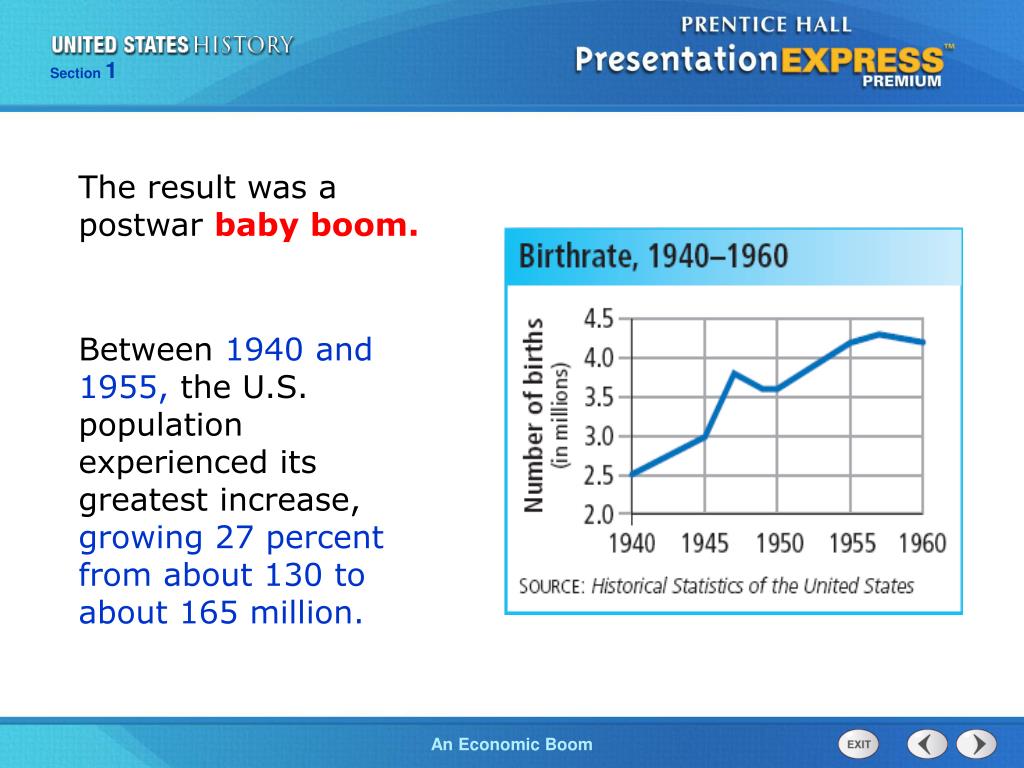Click the Section 1 label

pos(83,72)
